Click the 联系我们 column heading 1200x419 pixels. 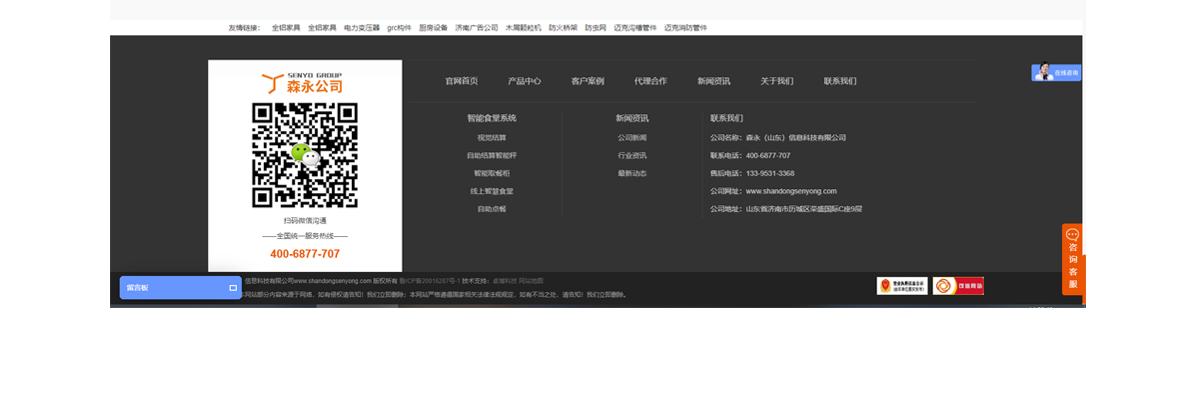[x=727, y=118]
